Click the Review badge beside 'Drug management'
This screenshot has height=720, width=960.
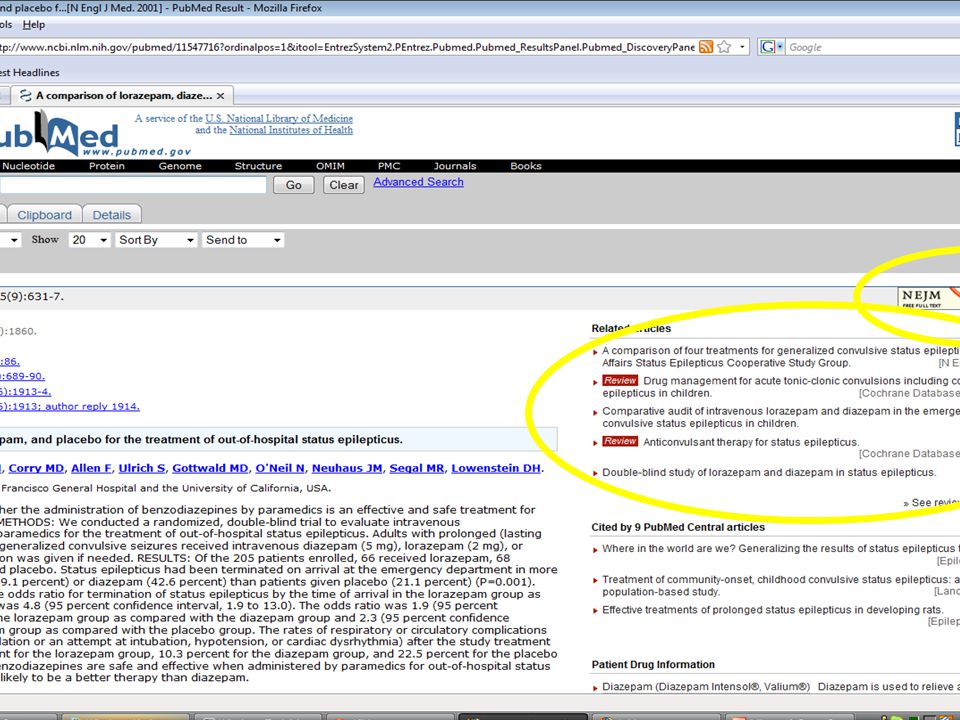[620, 381]
